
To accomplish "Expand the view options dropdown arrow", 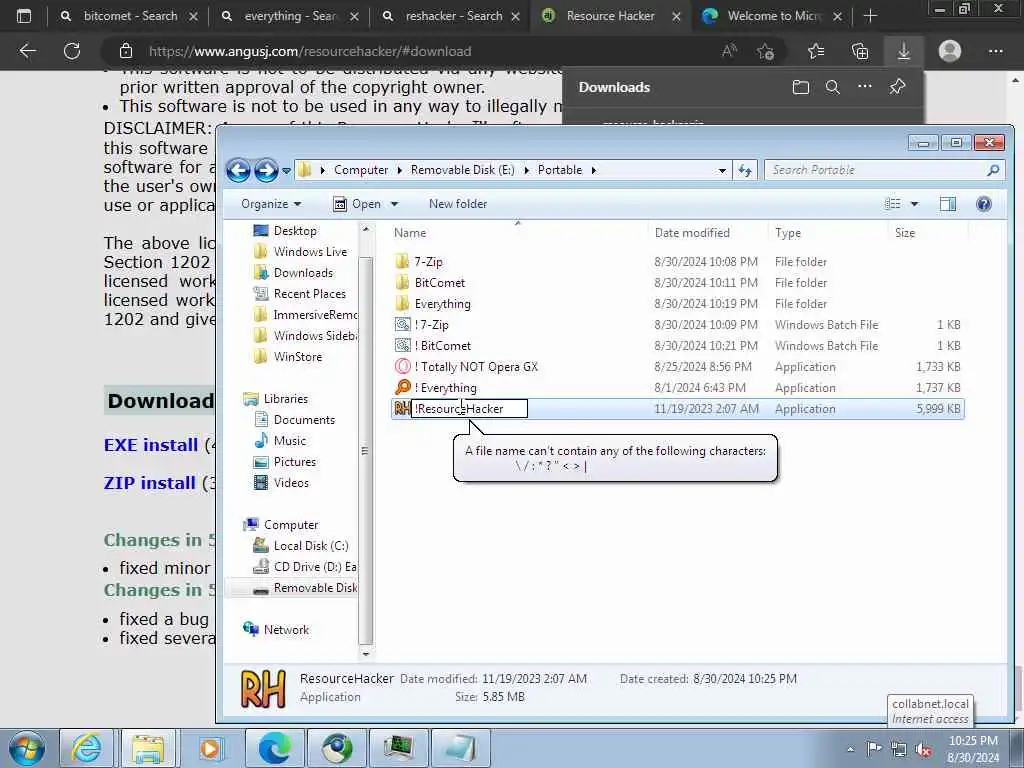I will tap(914, 204).
